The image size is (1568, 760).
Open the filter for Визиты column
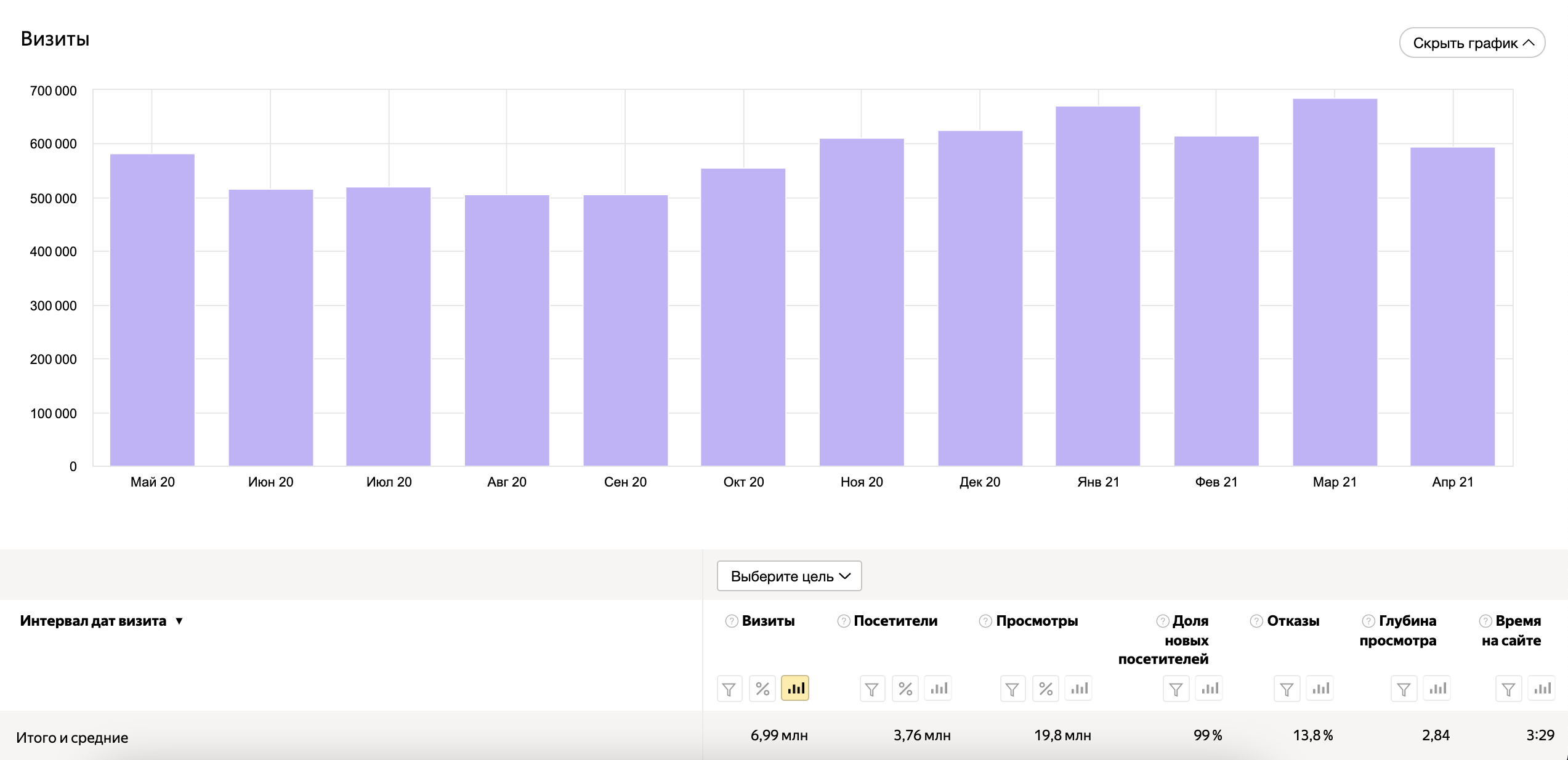point(729,689)
